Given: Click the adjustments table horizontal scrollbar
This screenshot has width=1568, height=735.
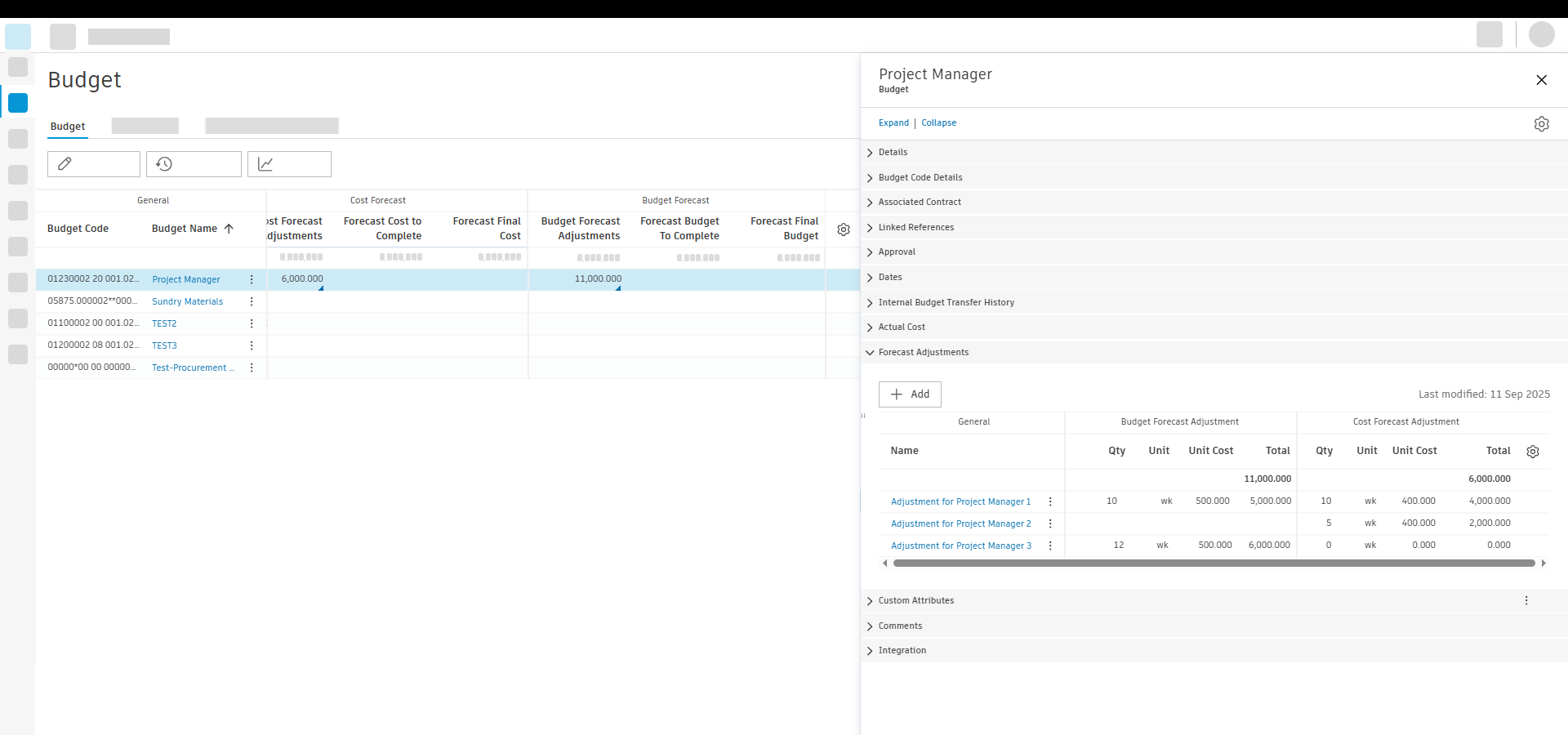Looking at the screenshot, I should [1214, 563].
